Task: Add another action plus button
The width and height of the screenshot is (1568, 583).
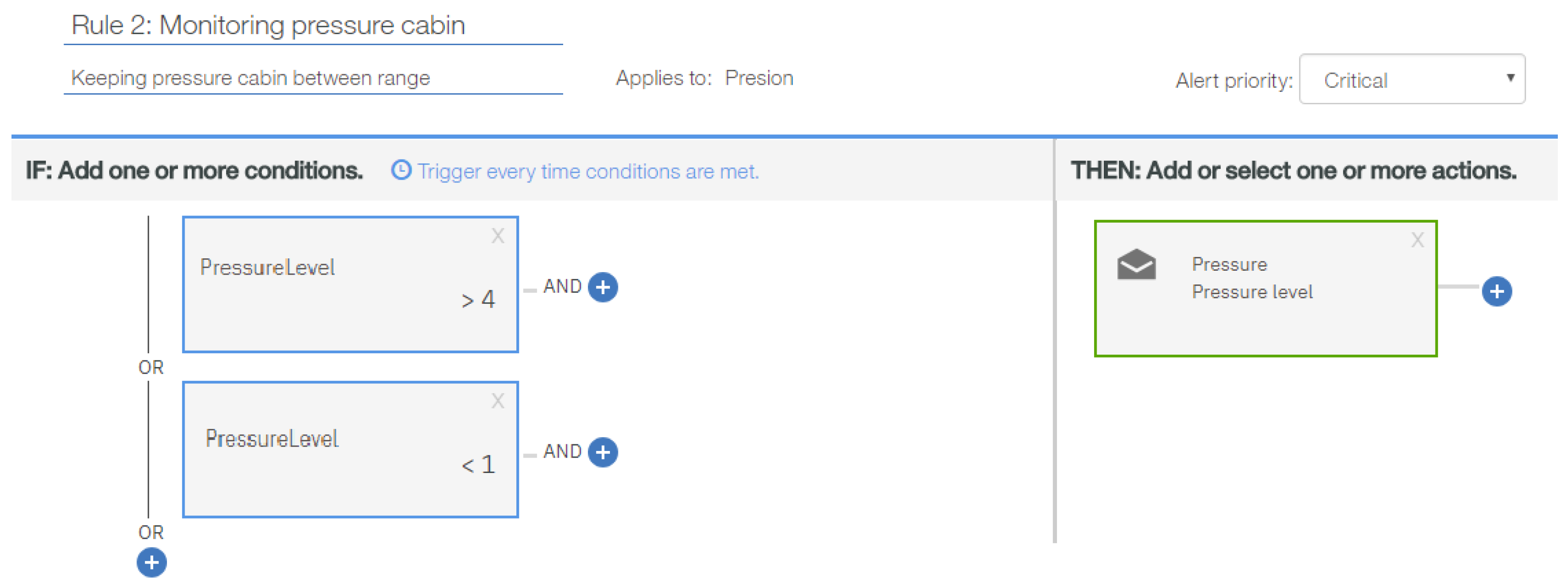Action: [x=1496, y=291]
